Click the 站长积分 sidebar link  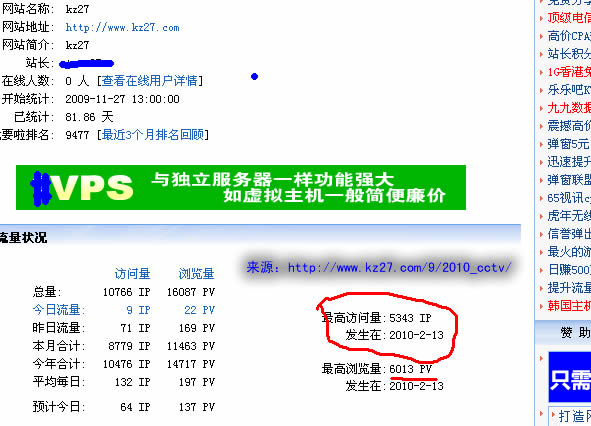coord(569,54)
